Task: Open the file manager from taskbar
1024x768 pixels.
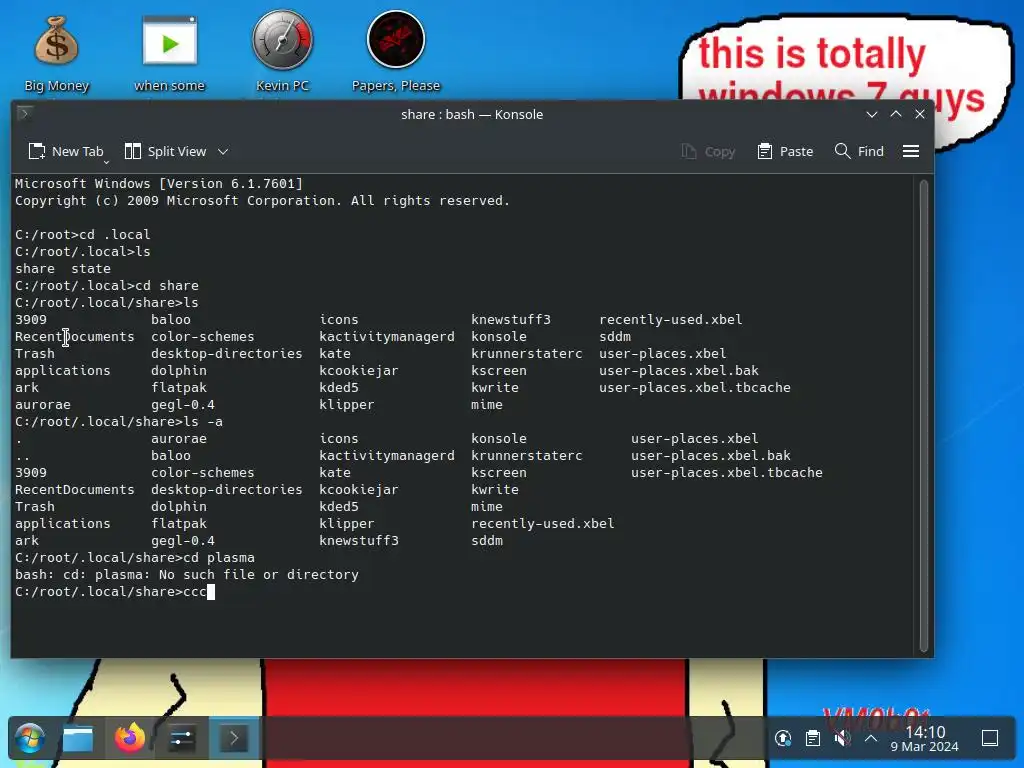Action: pyautogui.click(x=78, y=739)
